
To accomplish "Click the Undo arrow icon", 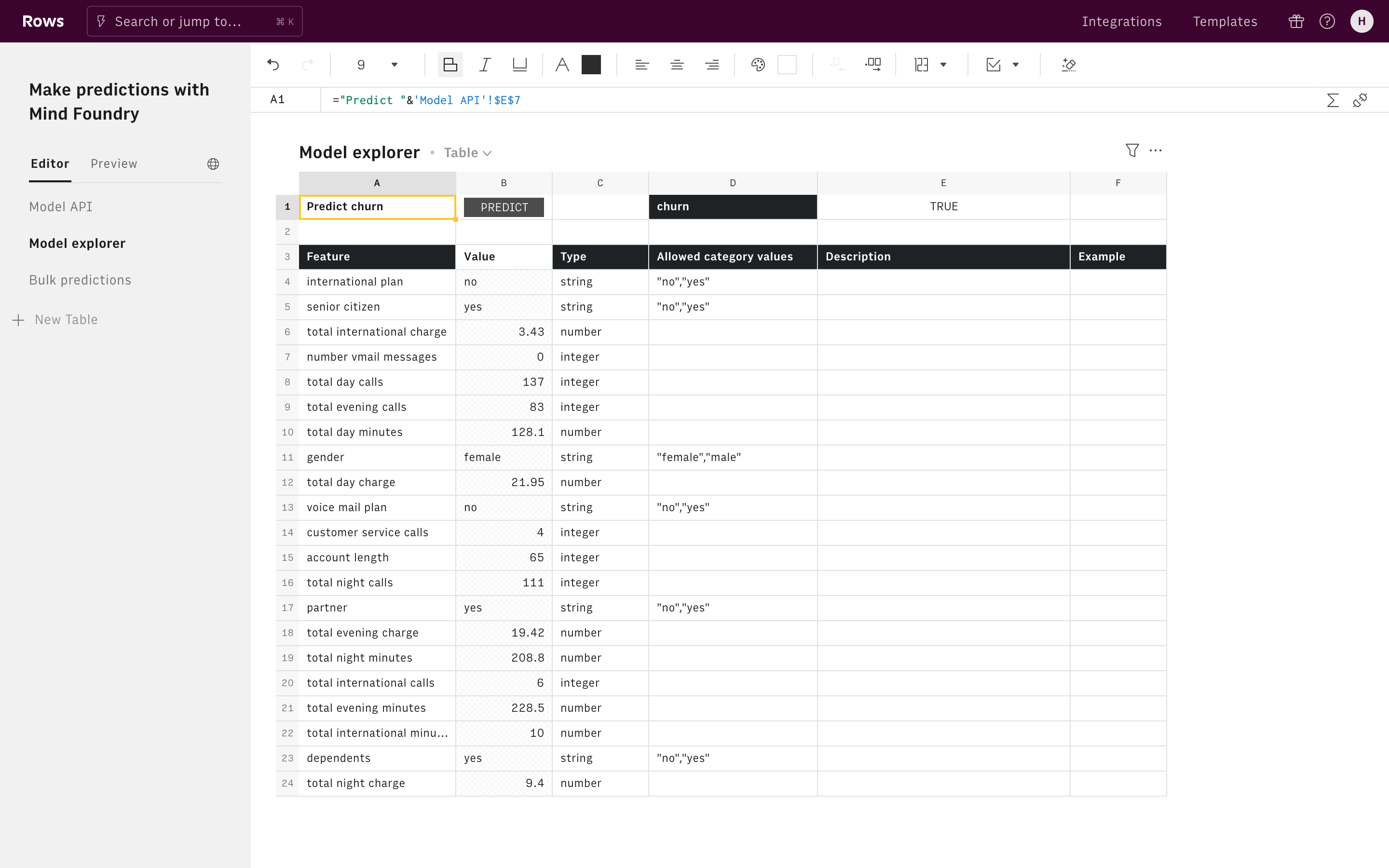I will (273, 65).
